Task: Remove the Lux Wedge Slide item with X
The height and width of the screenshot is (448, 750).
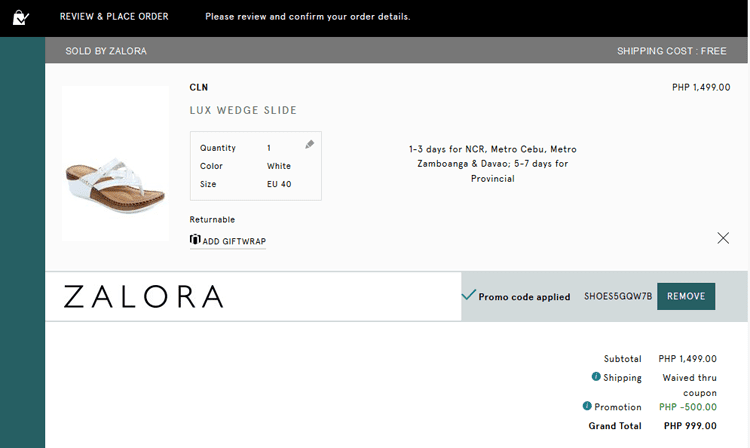Action: tap(723, 238)
